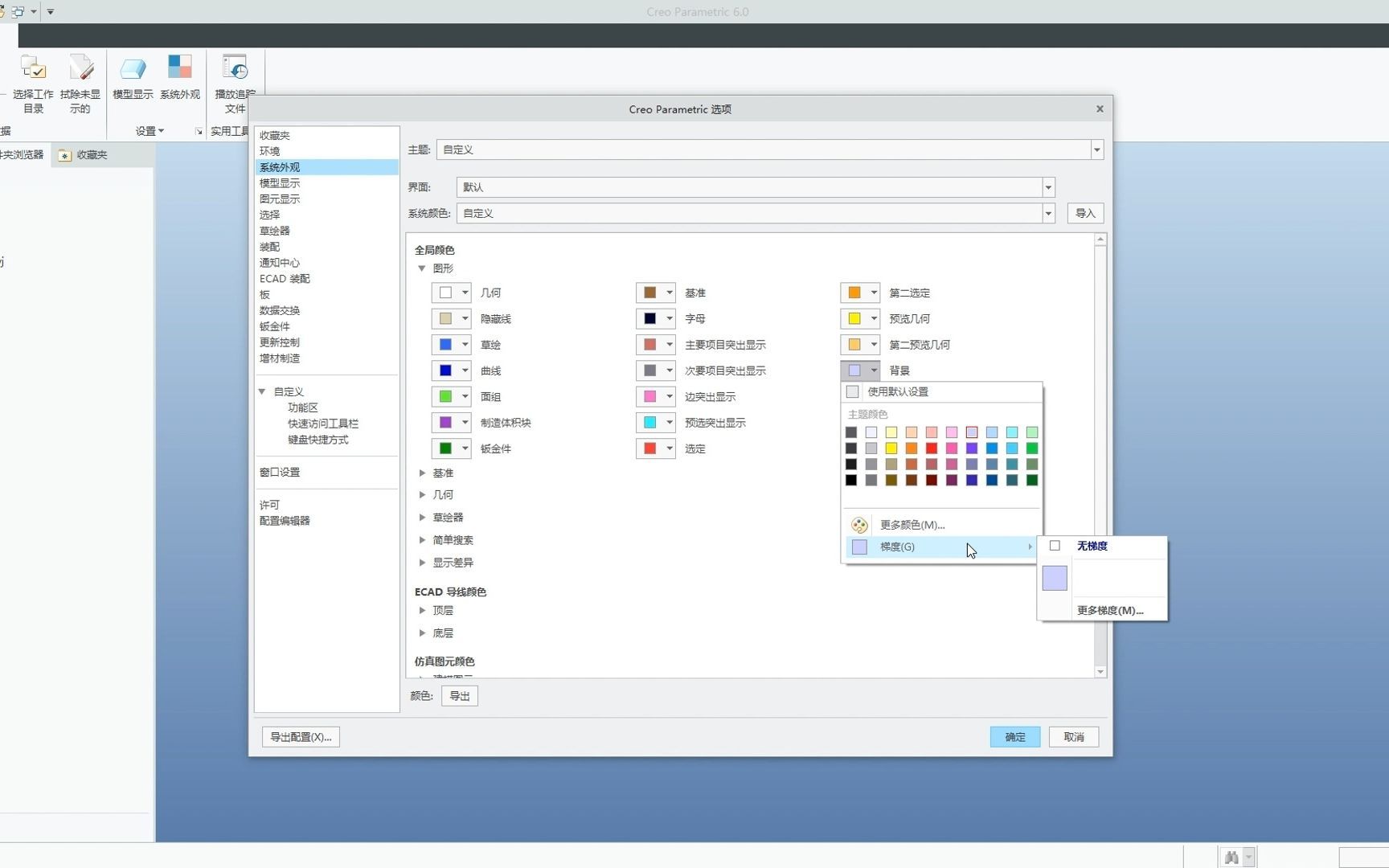The height and width of the screenshot is (868, 1389).
Task: Click scroll-down arrow of colors panel
Action: click(x=1100, y=672)
